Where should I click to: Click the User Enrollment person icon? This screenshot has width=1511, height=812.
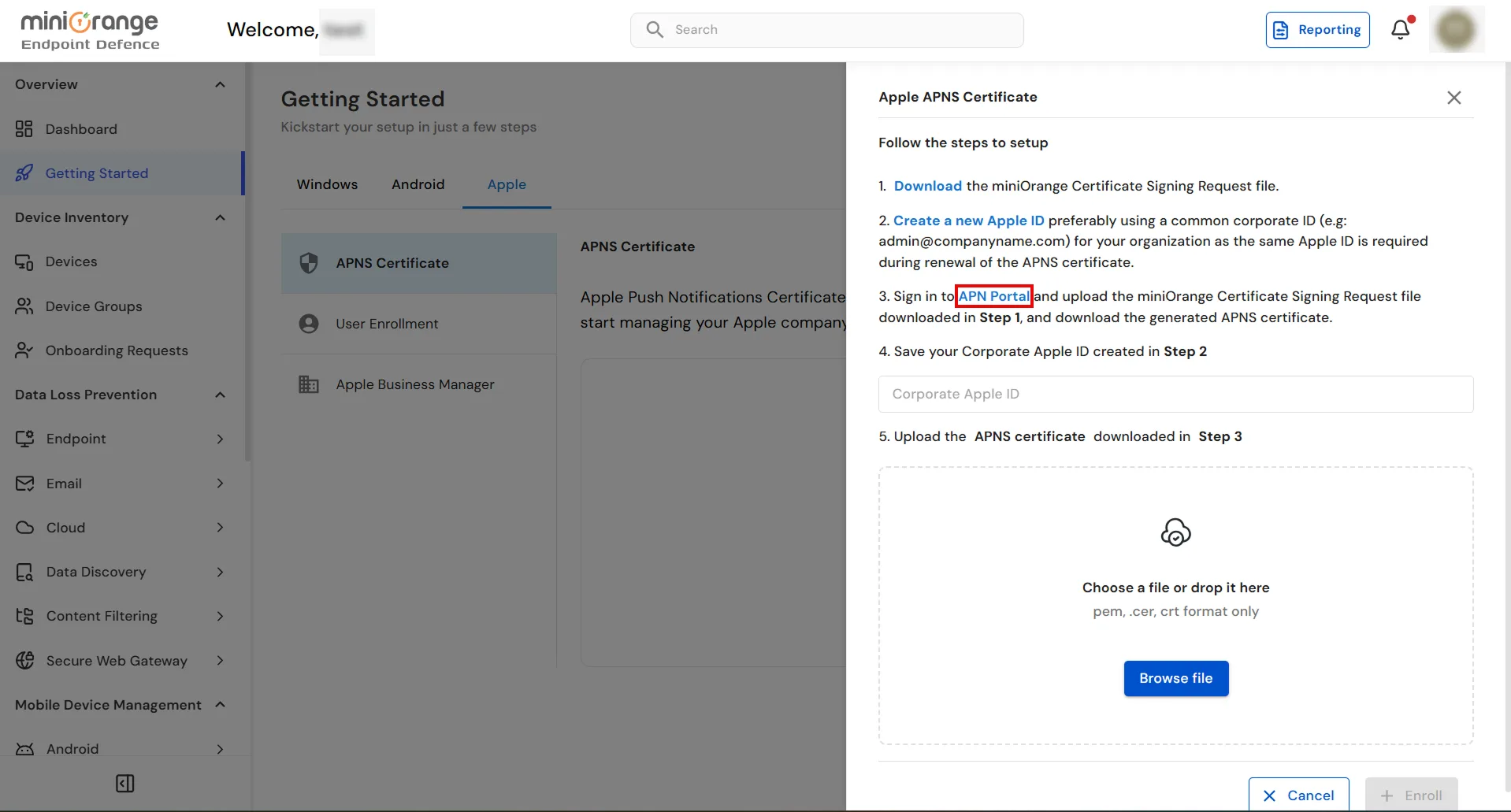309,323
